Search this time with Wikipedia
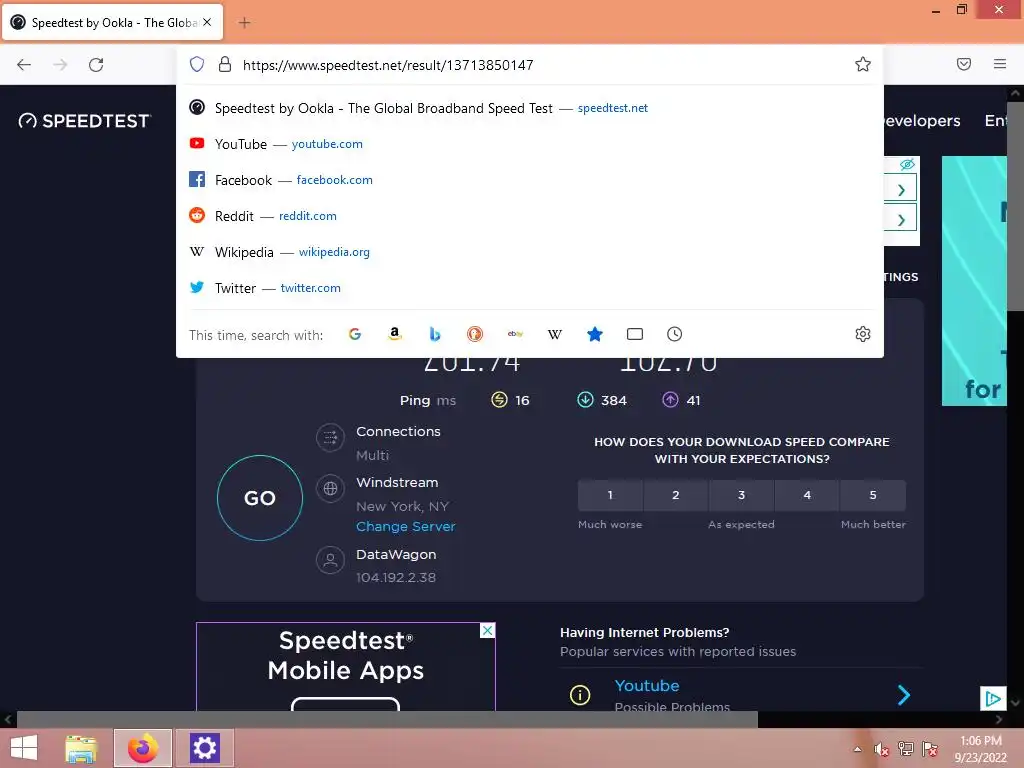 click(x=554, y=334)
